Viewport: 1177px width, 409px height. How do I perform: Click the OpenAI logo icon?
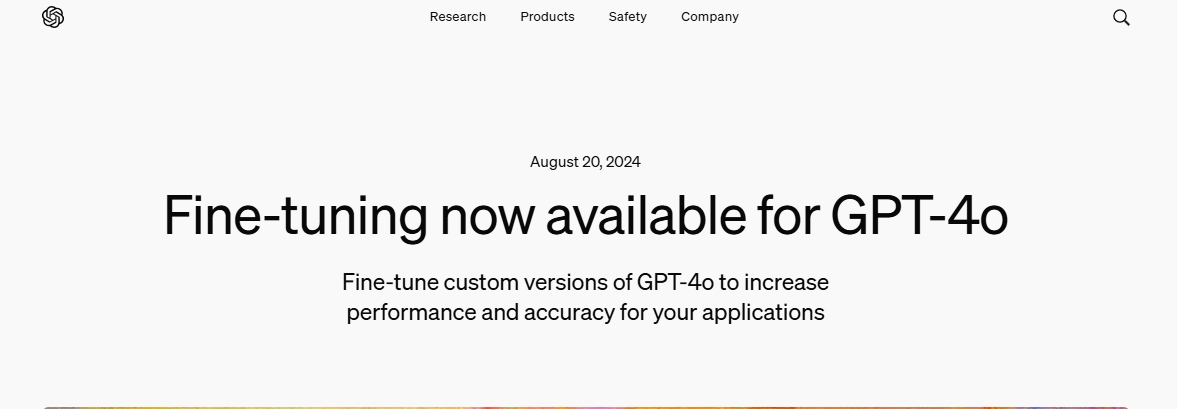pos(53,17)
